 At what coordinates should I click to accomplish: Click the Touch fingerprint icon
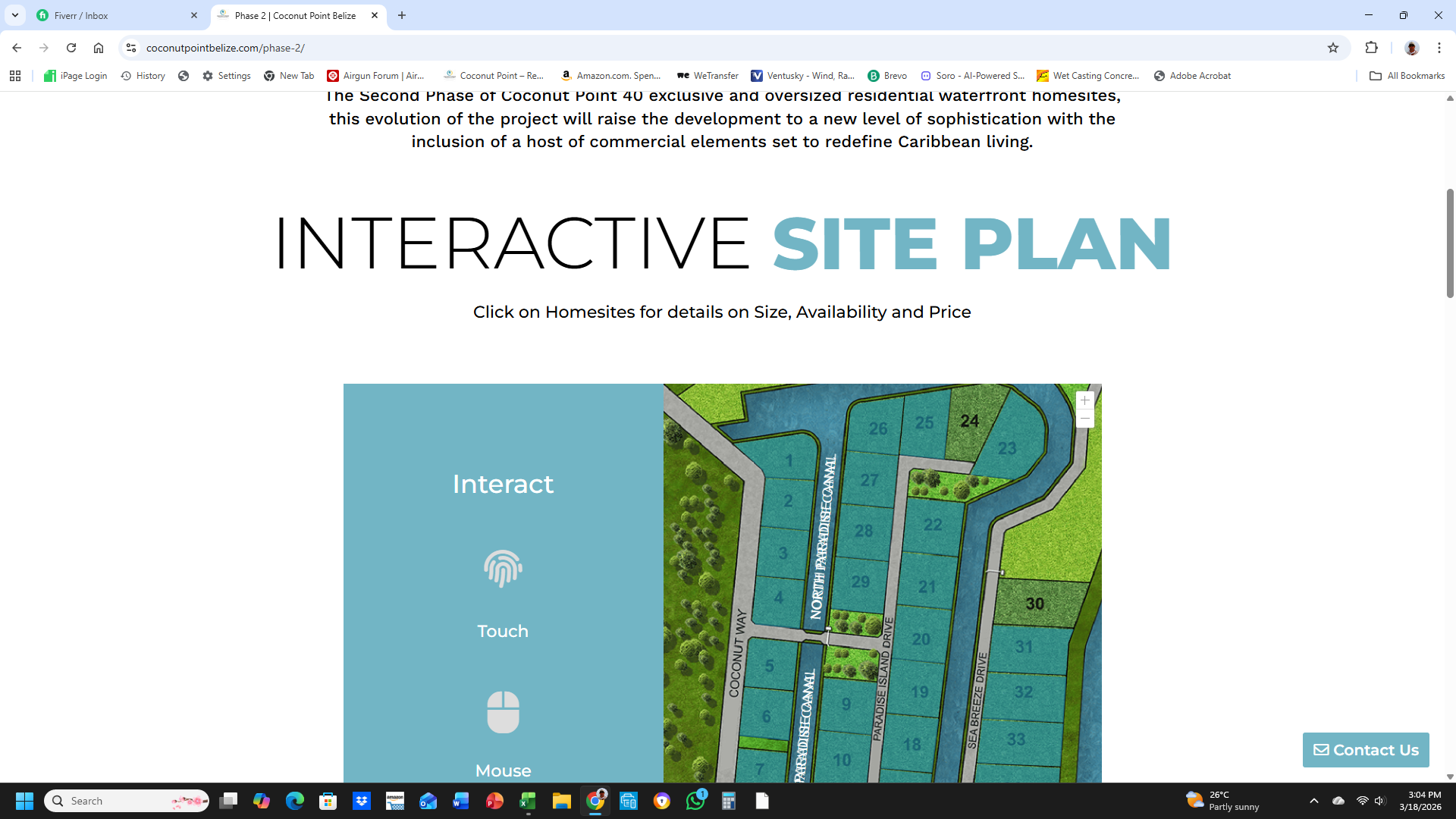point(503,569)
